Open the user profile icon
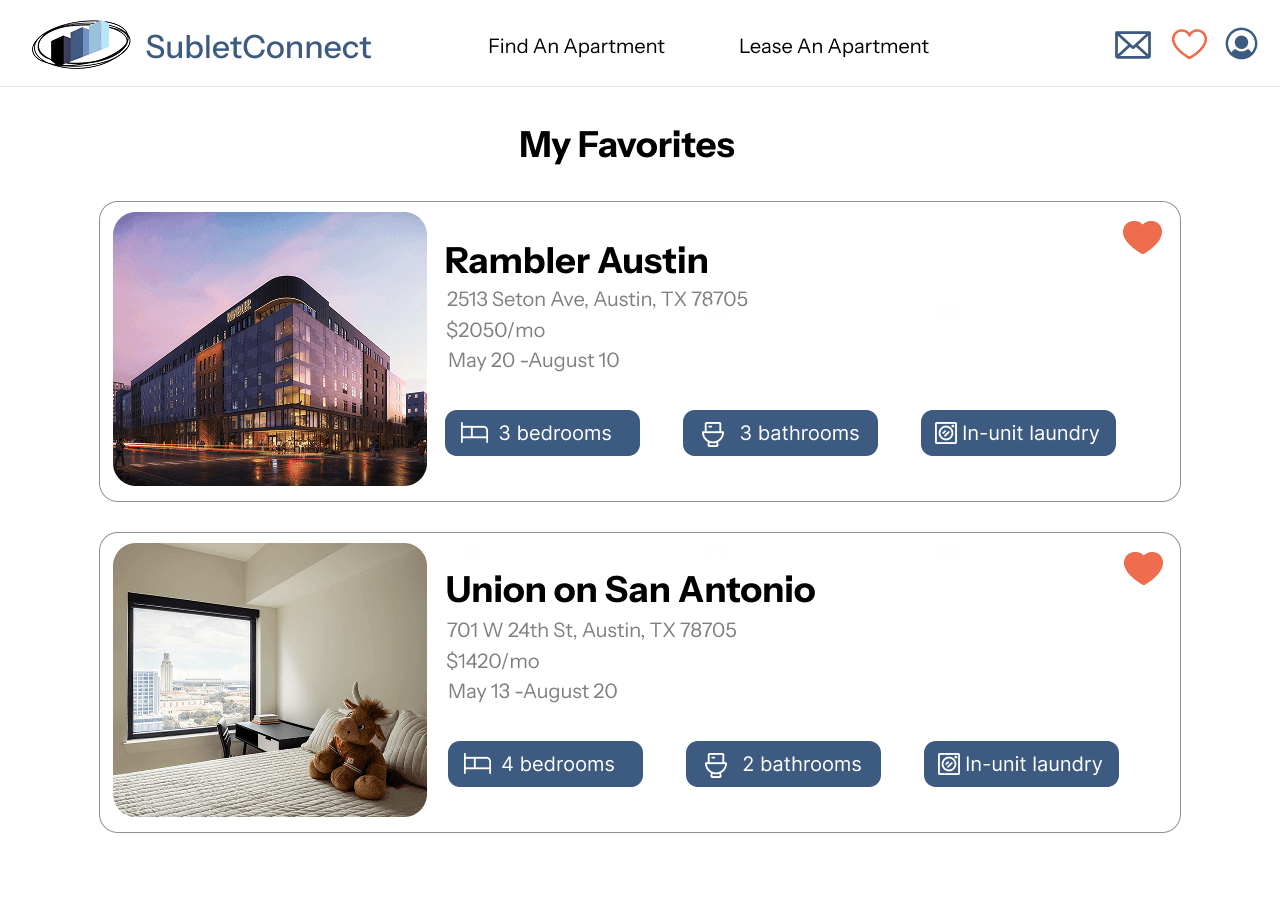This screenshot has width=1280, height=907. pyautogui.click(x=1241, y=44)
